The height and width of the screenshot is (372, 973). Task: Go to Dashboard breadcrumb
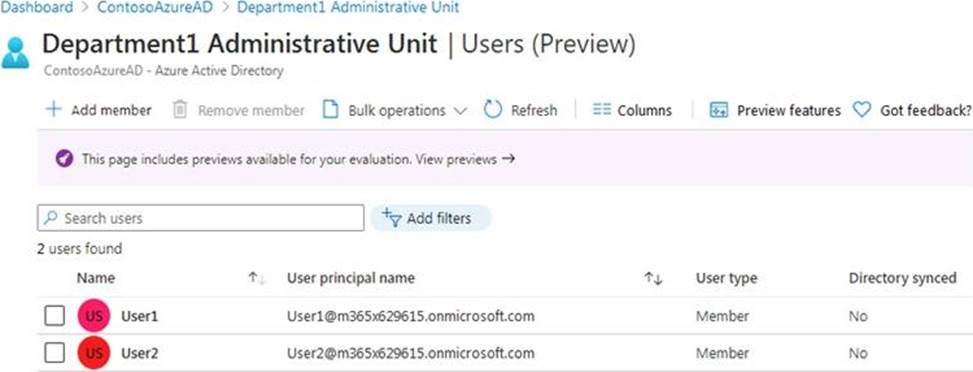coord(37,7)
